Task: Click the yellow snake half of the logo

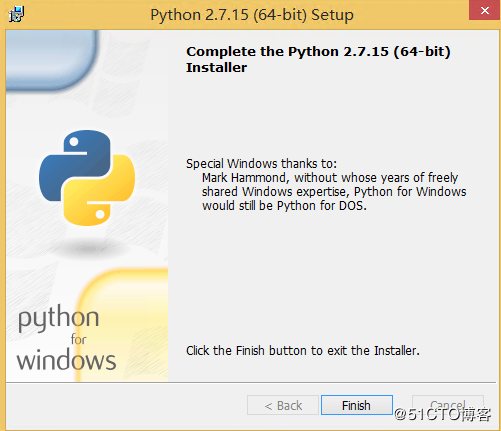Action: click(x=99, y=190)
